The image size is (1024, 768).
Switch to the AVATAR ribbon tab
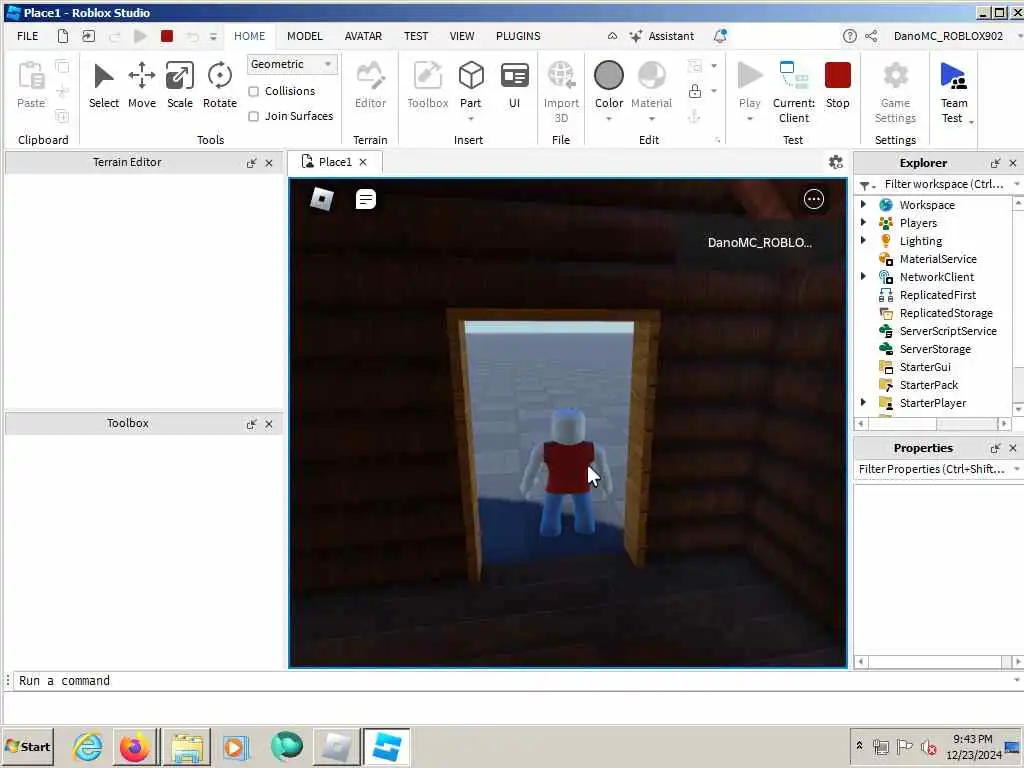(363, 36)
